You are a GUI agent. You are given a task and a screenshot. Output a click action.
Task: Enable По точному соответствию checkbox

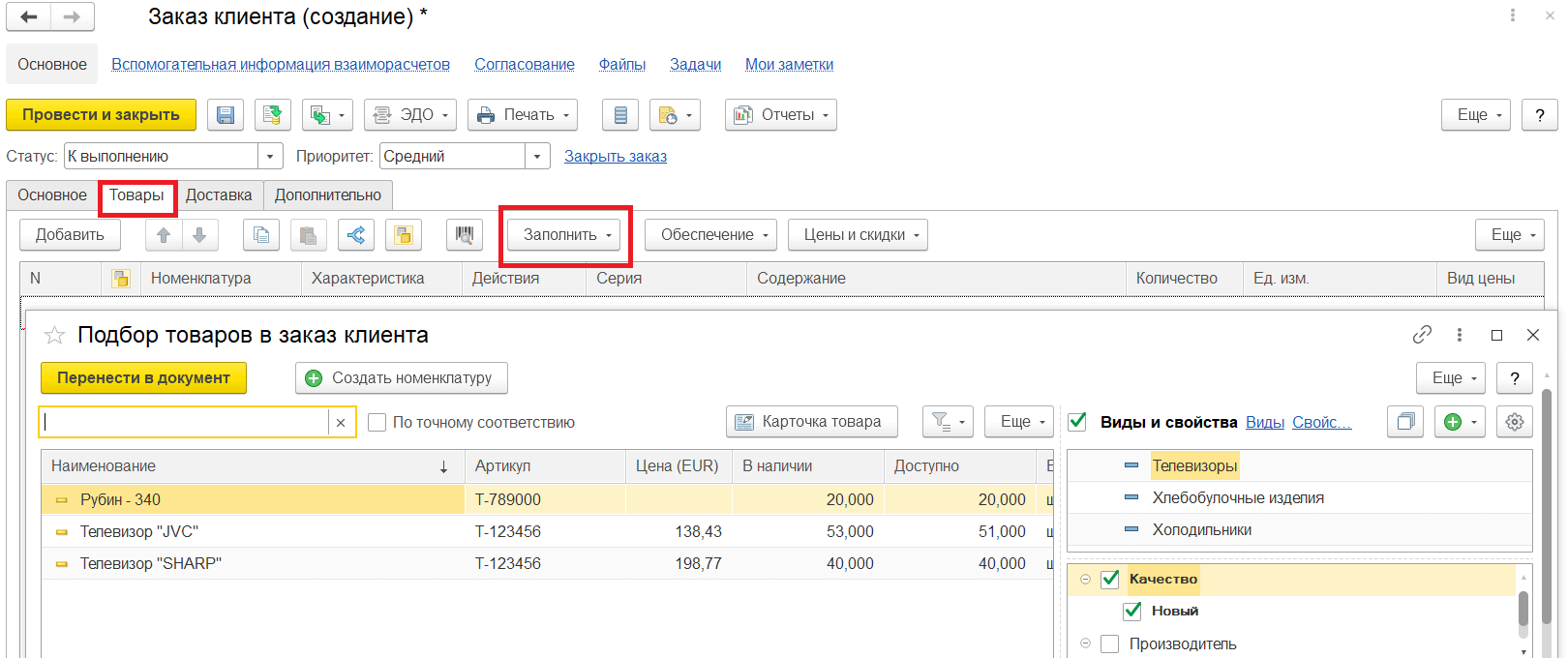coord(377,423)
